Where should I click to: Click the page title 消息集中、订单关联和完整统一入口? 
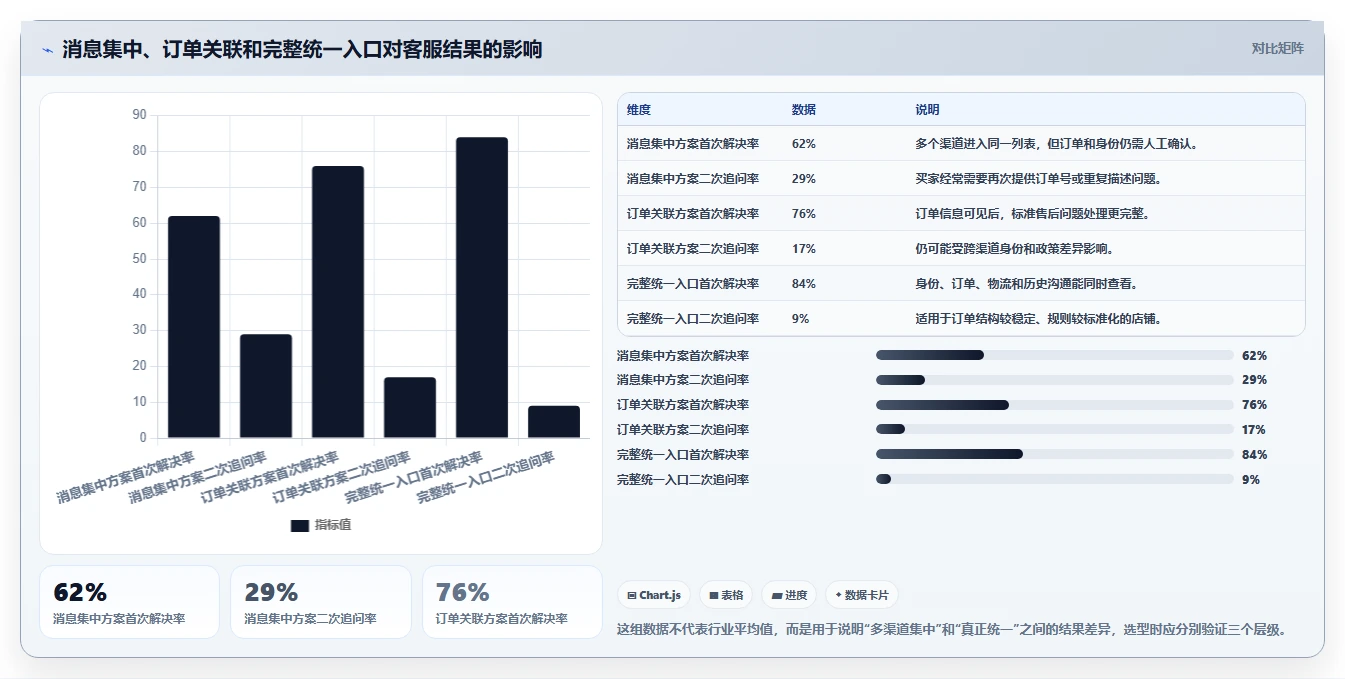pyautogui.click(x=302, y=49)
